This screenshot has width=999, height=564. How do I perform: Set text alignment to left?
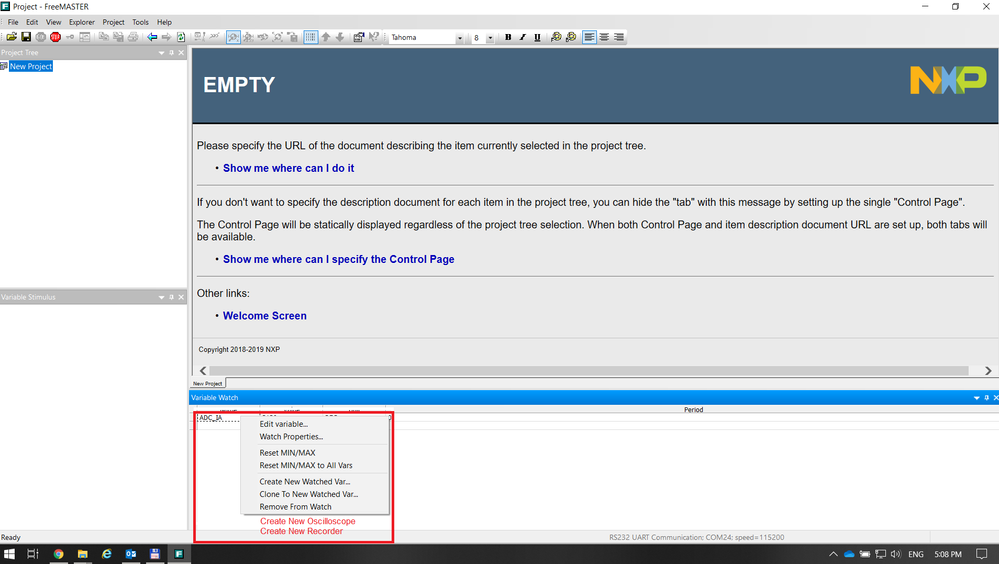589,37
